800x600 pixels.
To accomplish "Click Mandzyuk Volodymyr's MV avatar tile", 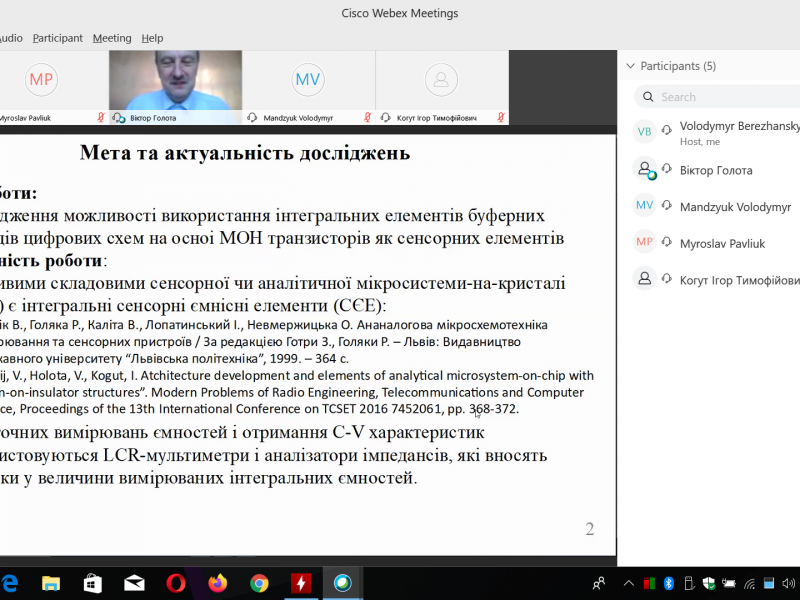I will (308, 80).
